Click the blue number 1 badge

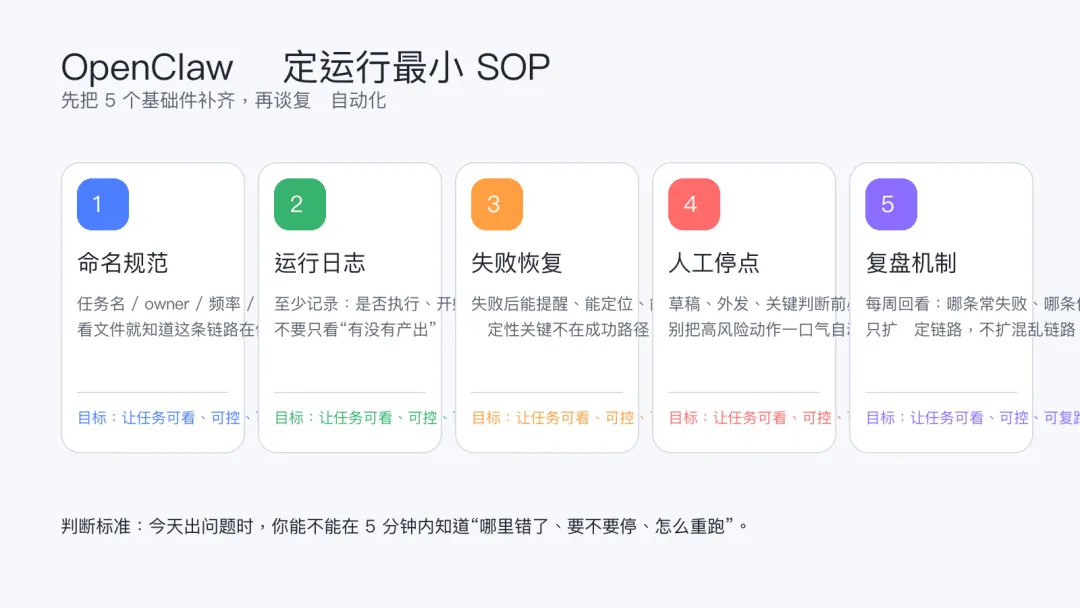103,204
